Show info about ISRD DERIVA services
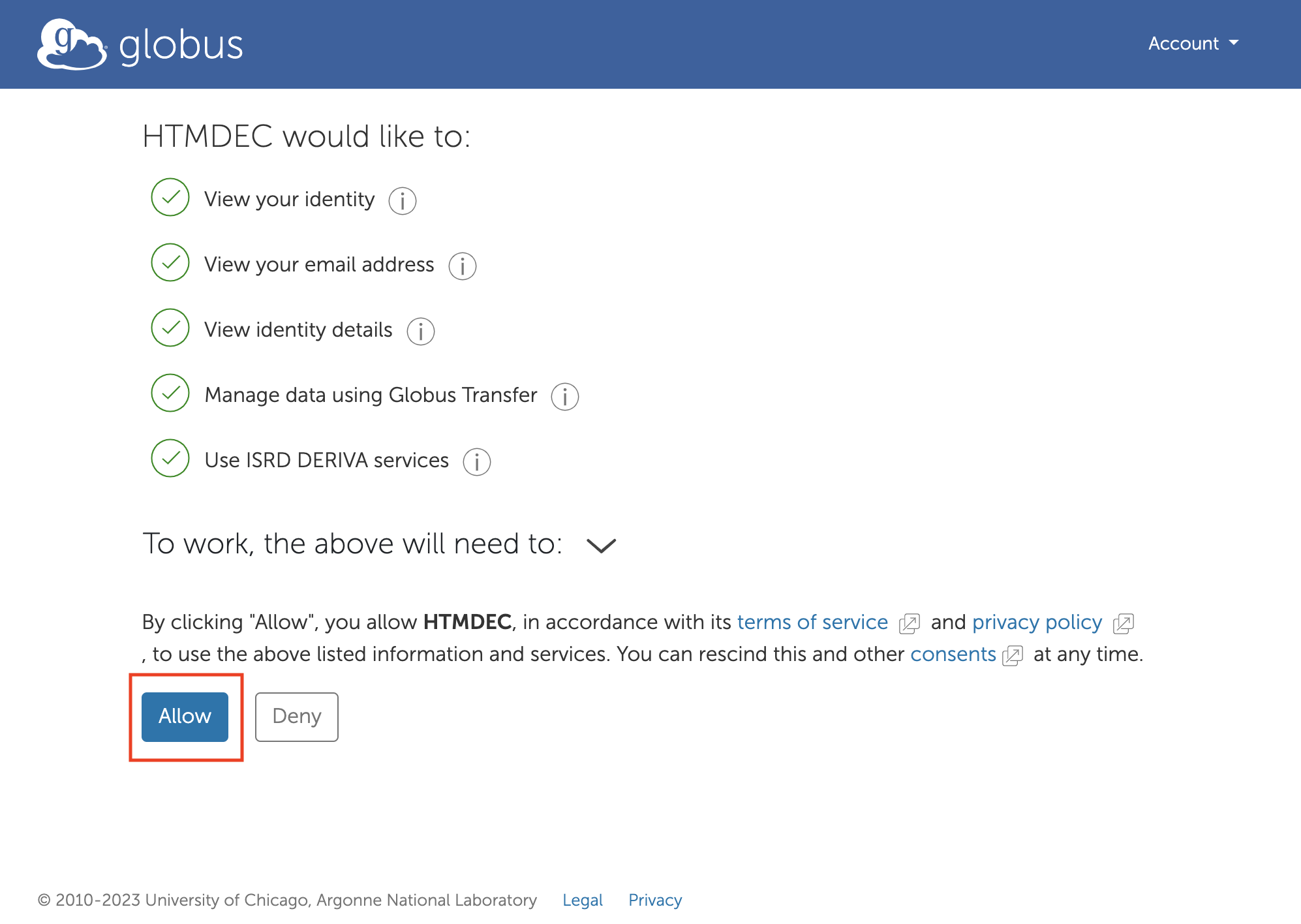Viewport: 1301px width, 924px height. click(x=477, y=461)
